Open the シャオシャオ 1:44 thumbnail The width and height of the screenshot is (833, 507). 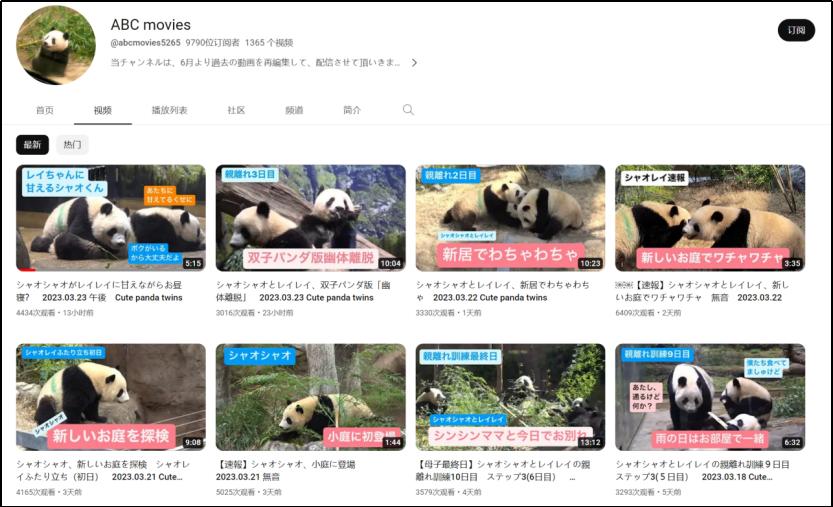coord(310,397)
